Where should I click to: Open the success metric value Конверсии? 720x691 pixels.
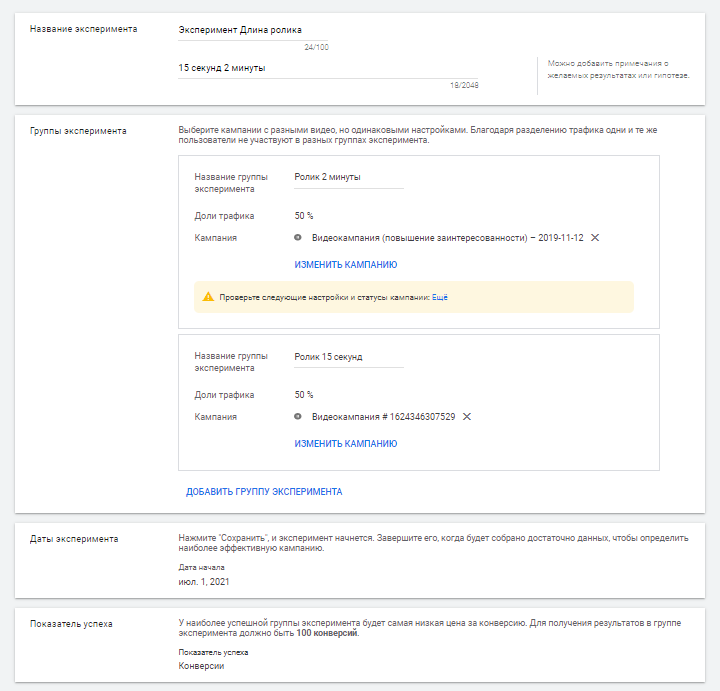tap(201, 666)
